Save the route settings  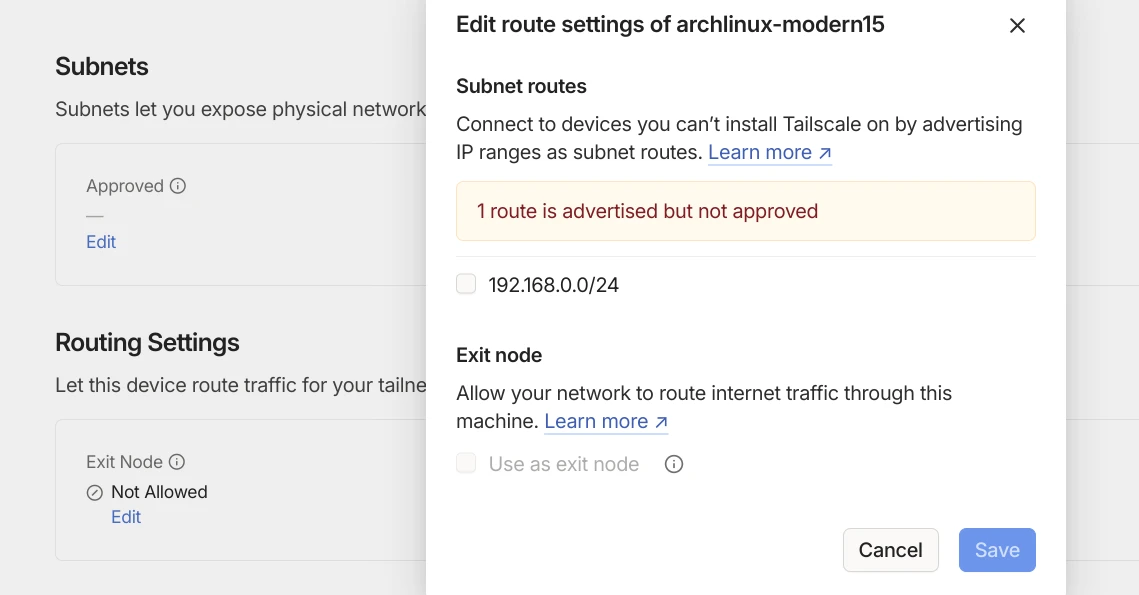coord(996,550)
